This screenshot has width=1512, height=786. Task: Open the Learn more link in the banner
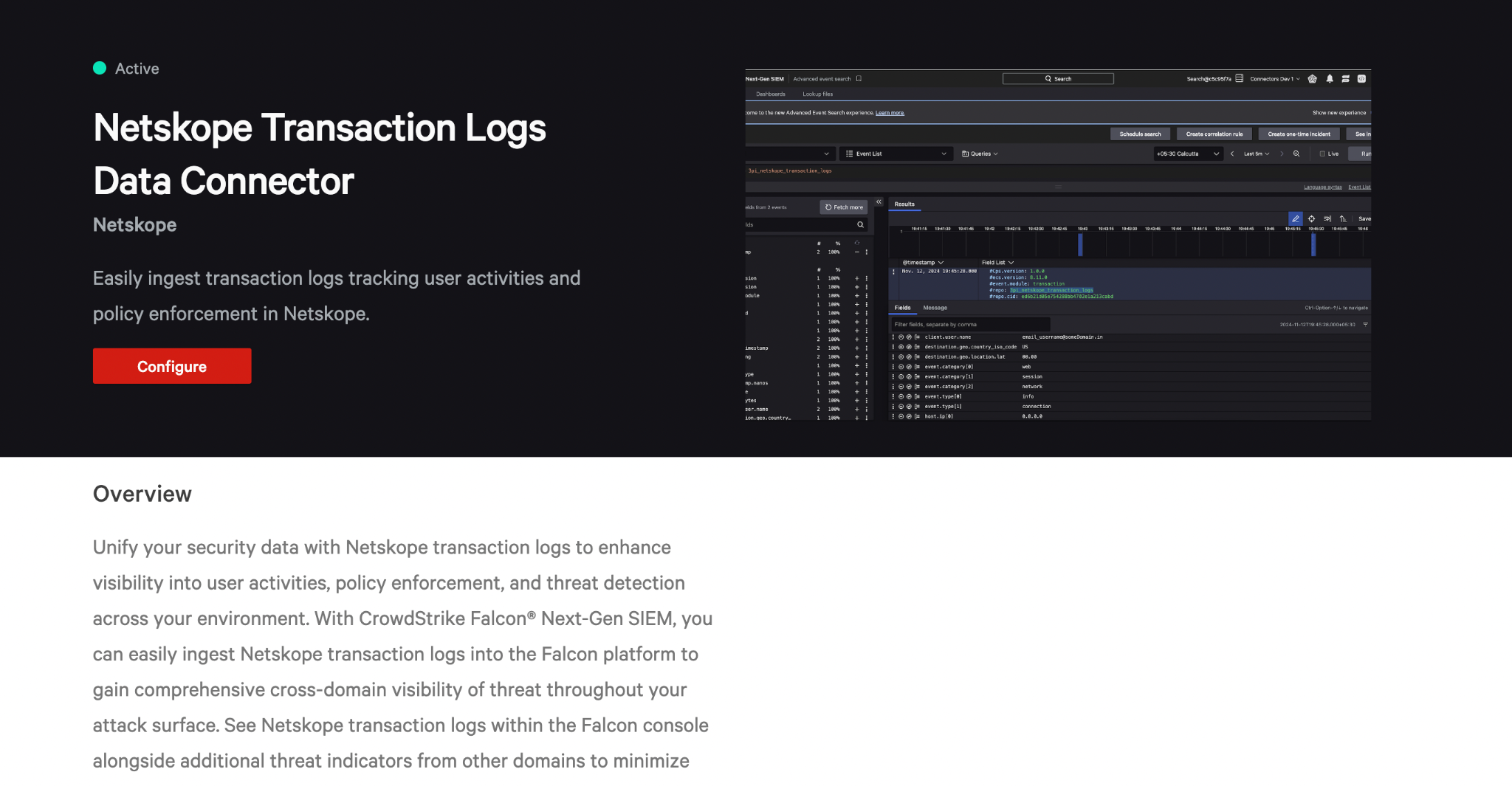point(890,112)
